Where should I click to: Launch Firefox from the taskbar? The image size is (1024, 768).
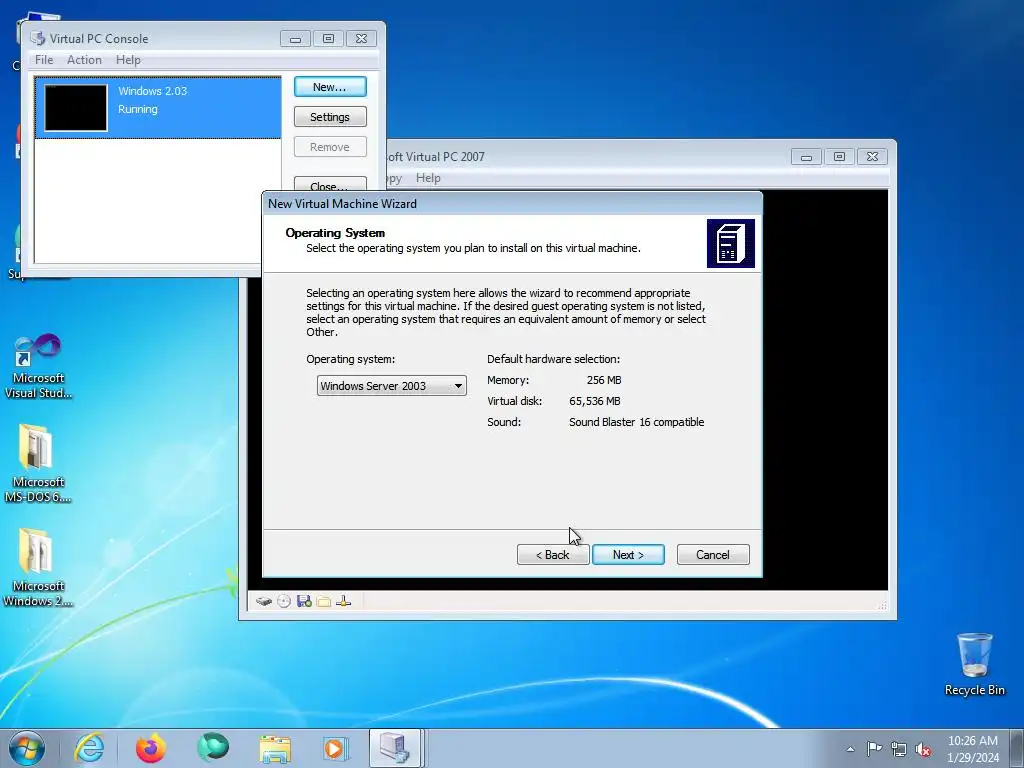click(x=151, y=748)
